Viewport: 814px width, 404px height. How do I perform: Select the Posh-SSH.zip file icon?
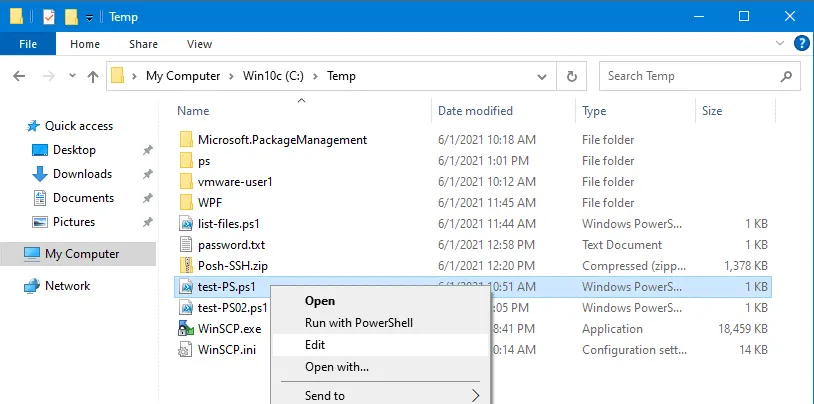click(x=186, y=266)
